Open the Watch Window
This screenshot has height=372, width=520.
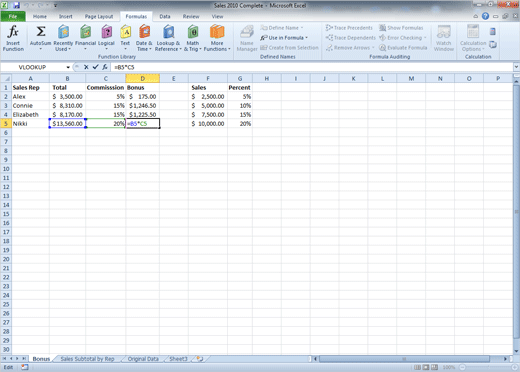[x=444, y=38]
